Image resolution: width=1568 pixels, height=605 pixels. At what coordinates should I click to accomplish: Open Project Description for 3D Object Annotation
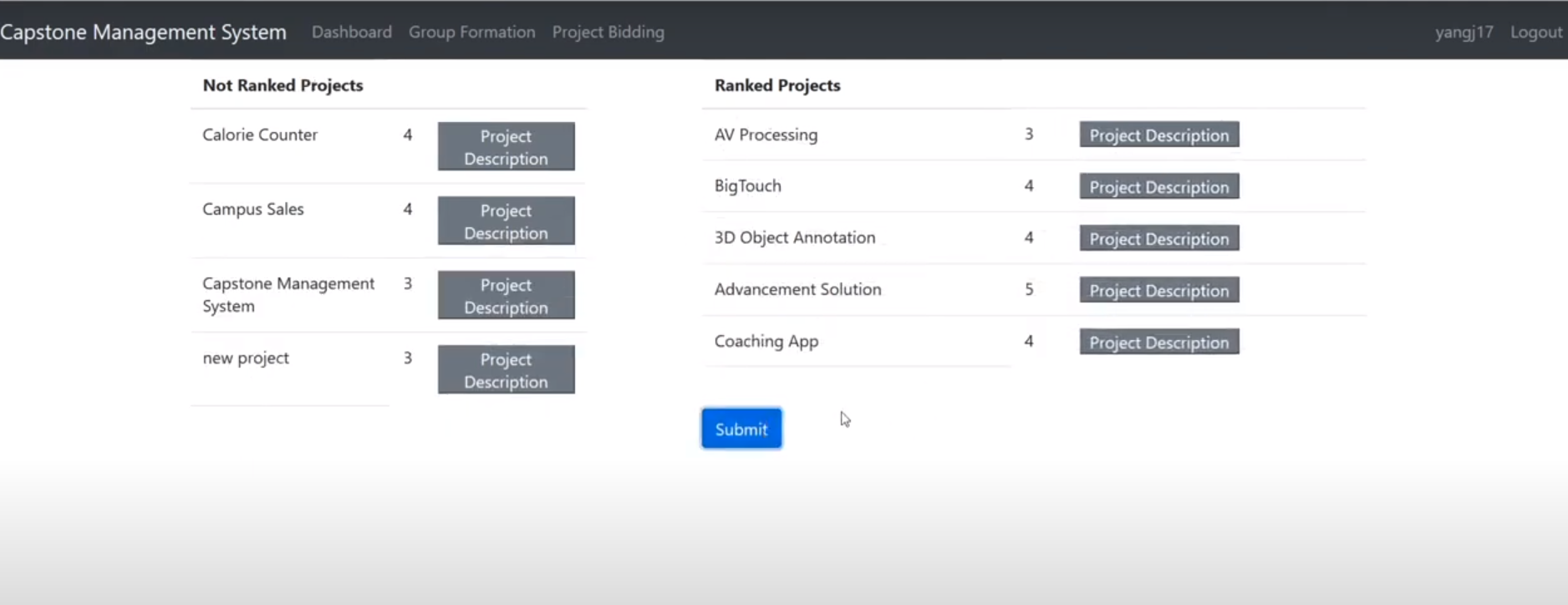pyautogui.click(x=1158, y=238)
